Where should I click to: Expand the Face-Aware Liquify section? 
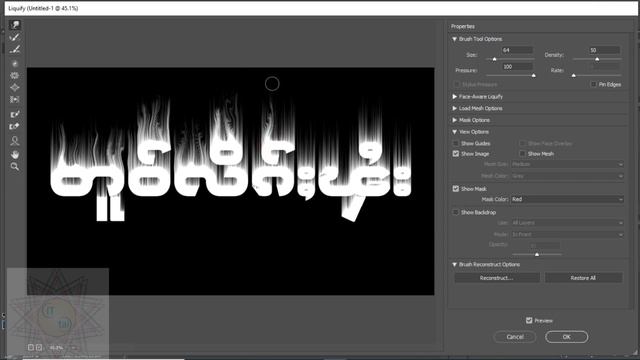click(454, 97)
